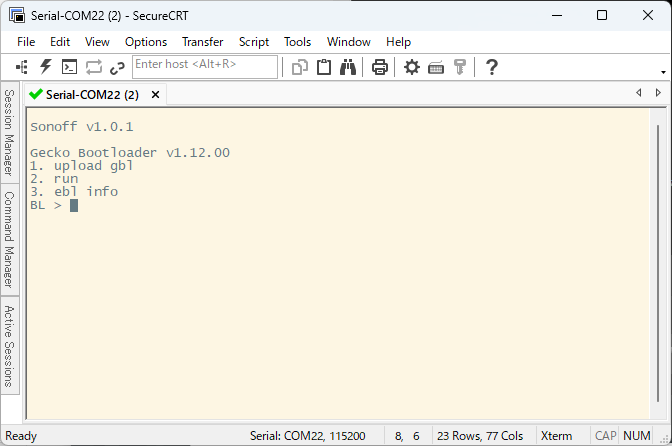Viewport: 672px width, 446px height.
Task: Click the '3. ebl info' terminal line
Action: pos(74,192)
